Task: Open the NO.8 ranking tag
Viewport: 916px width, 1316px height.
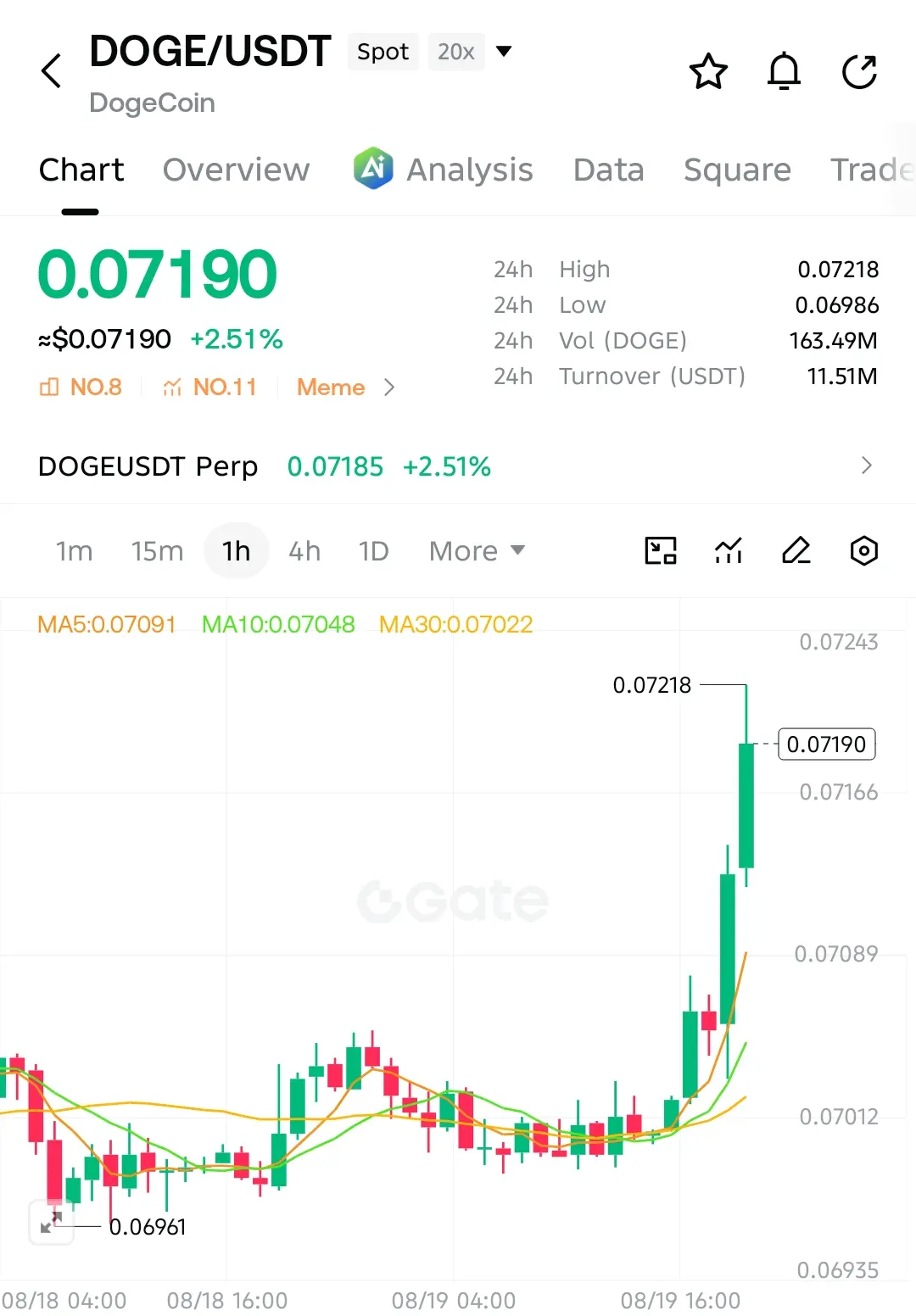Action: point(81,388)
